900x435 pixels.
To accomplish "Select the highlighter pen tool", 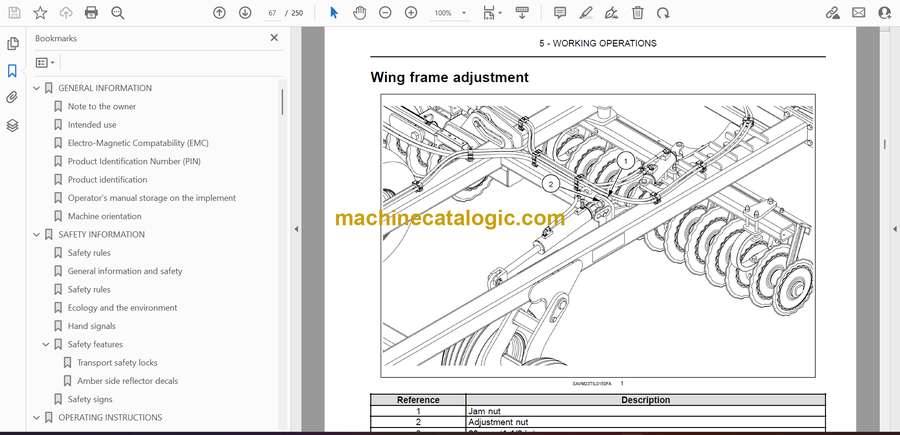I will (x=586, y=13).
